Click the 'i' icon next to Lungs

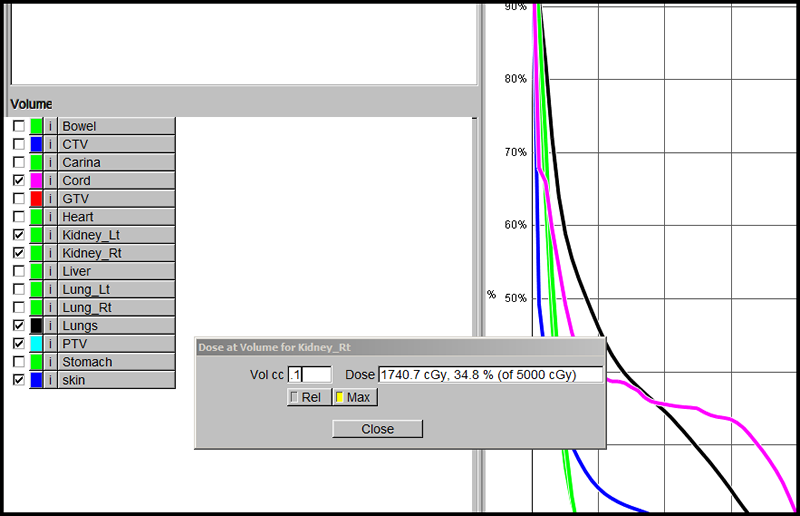pyautogui.click(x=51, y=326)
